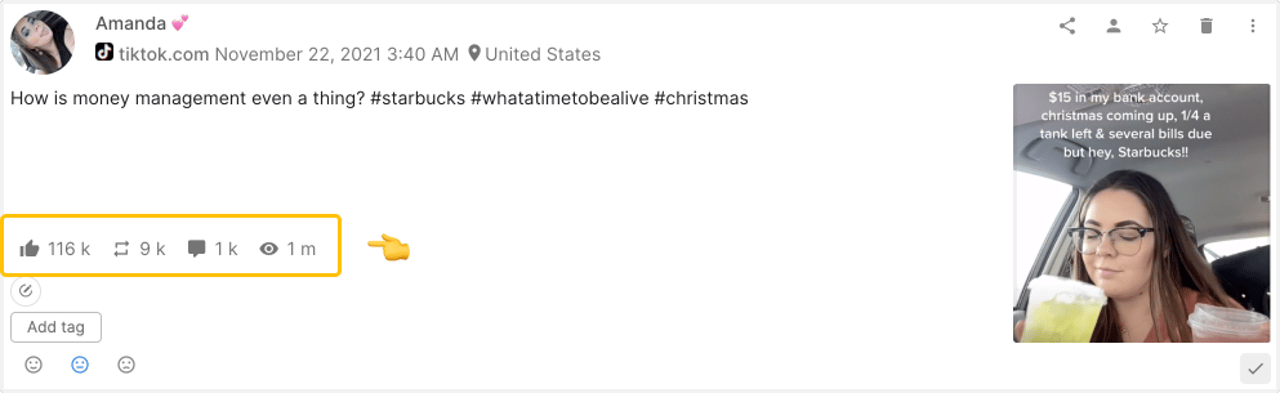The height and width of the screenshot is (393, 1280).
Task: Click the comments bubble icon
Action: coord(197,249)
